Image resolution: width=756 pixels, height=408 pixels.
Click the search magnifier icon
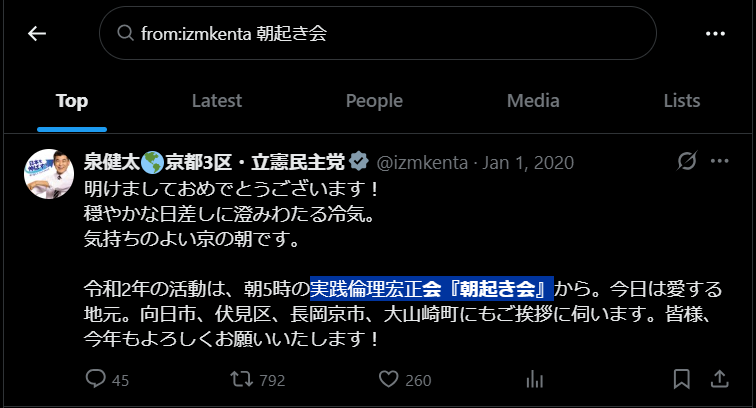(x=125, y=33)
